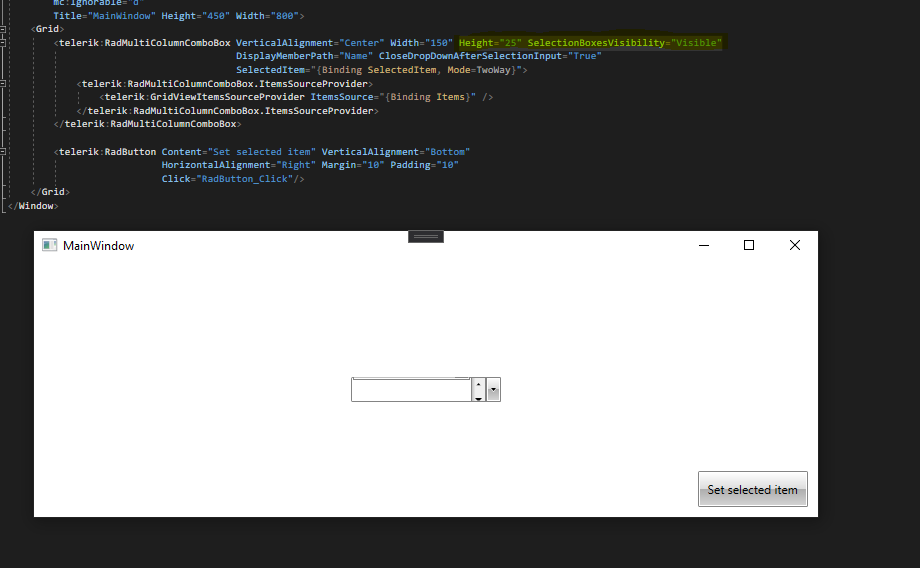Click the CloseDropDownAfterSelectionInput attribute
This screenshot has height=568, width=920.
[490, 56]
